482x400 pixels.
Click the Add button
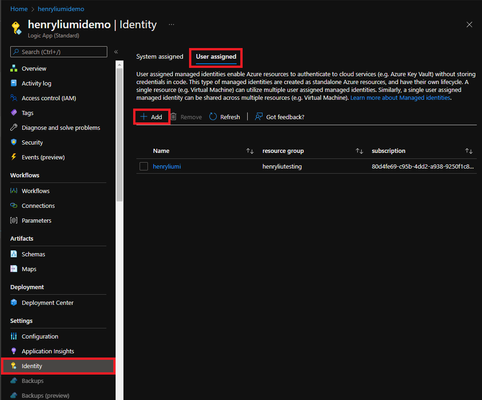coord(151,117)
